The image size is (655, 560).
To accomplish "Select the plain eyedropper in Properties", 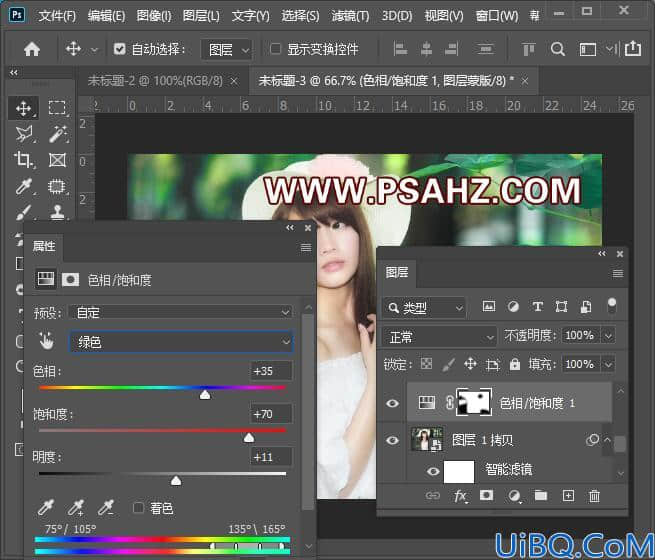I will [x=46, y=507].
